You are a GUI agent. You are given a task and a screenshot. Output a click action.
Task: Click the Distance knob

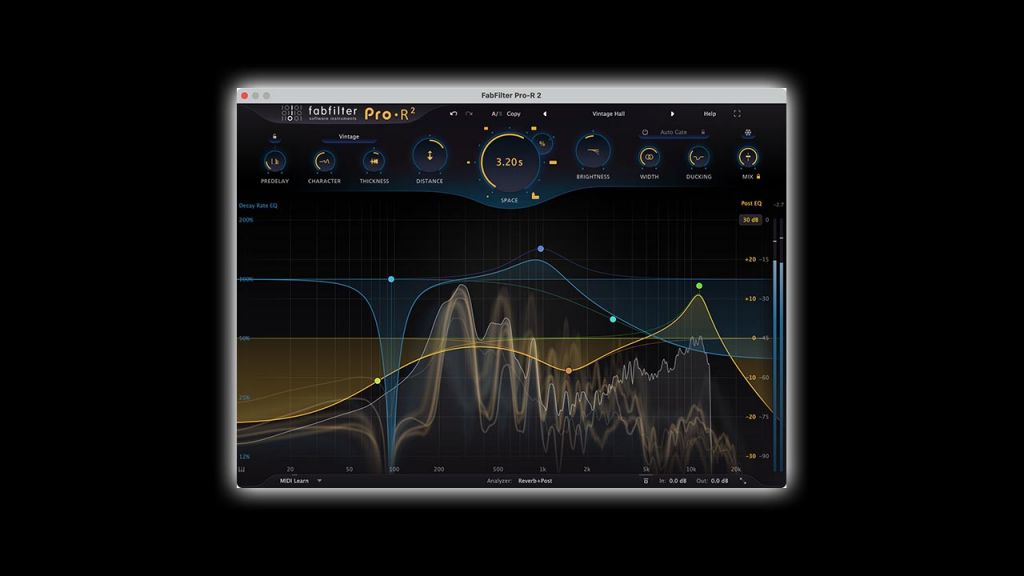click(x=429, y=156)
